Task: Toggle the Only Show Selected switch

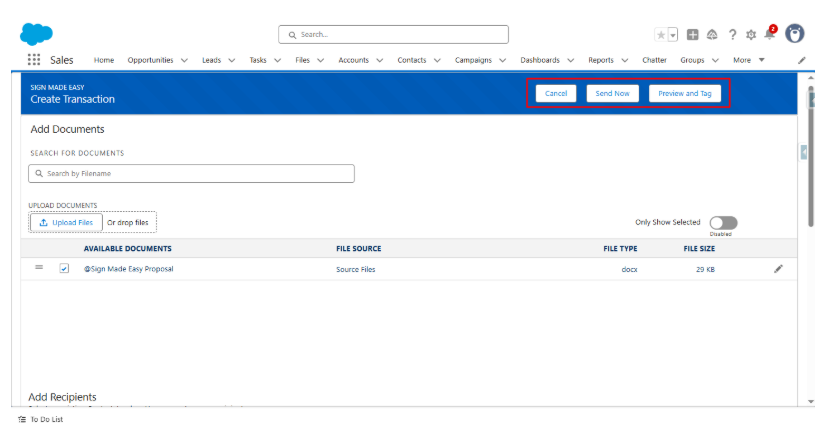Action: pos(723,222)
